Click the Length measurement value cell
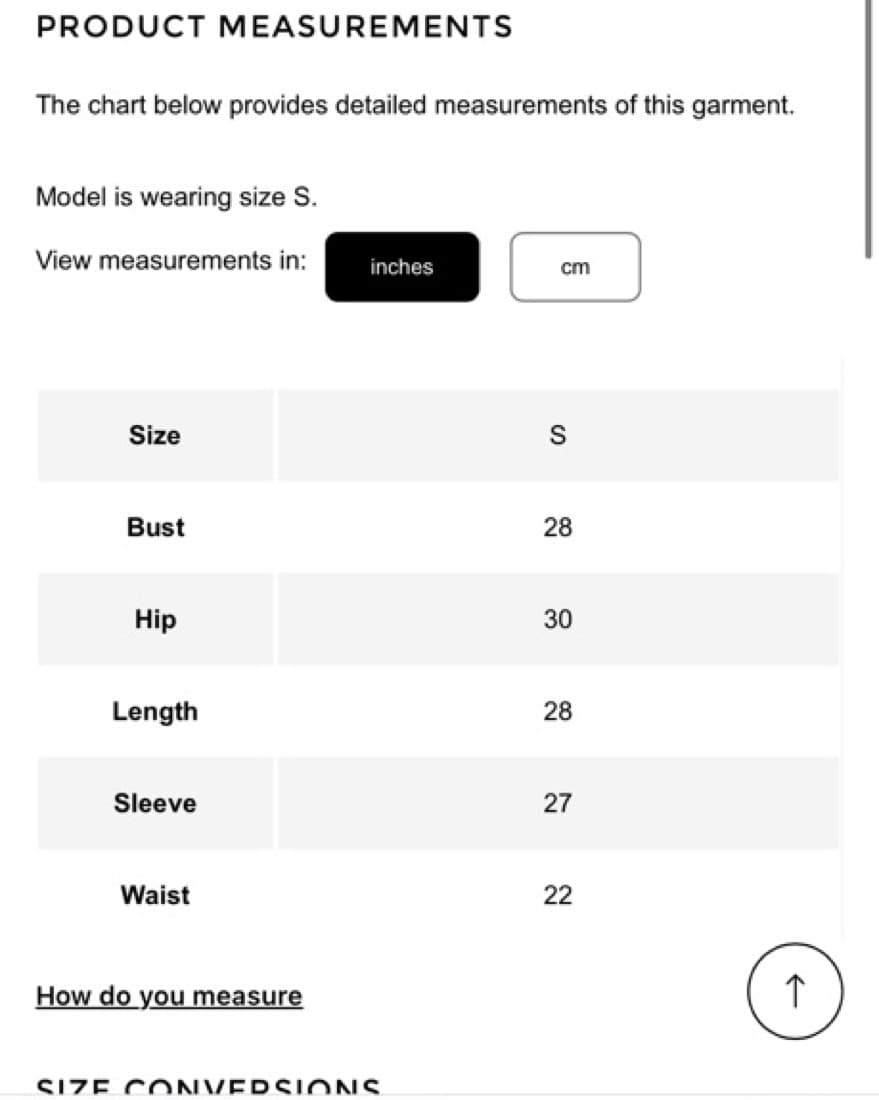 558,711
